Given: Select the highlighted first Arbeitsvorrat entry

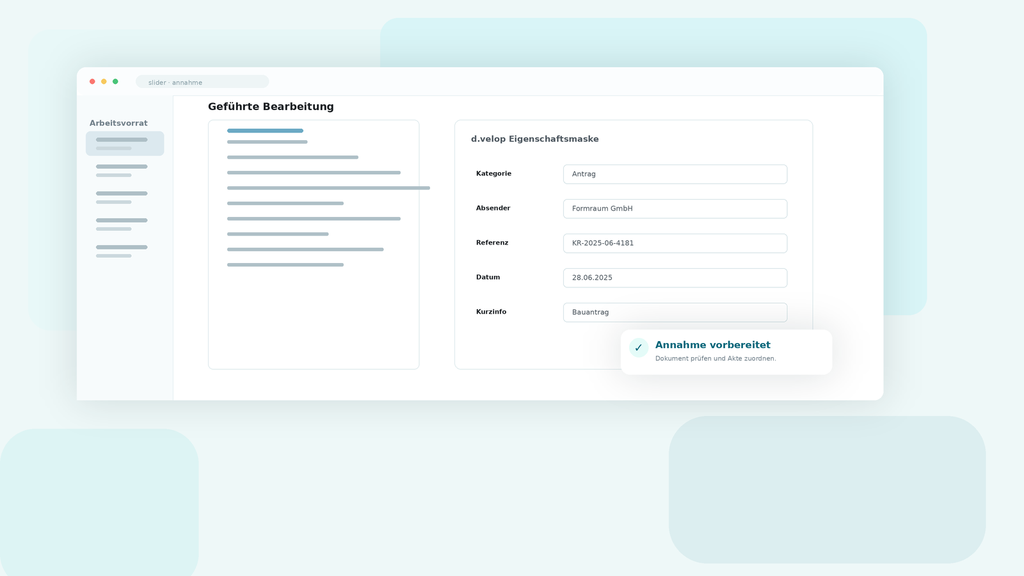Looking at the screenshot, I should tap(125, 144).
